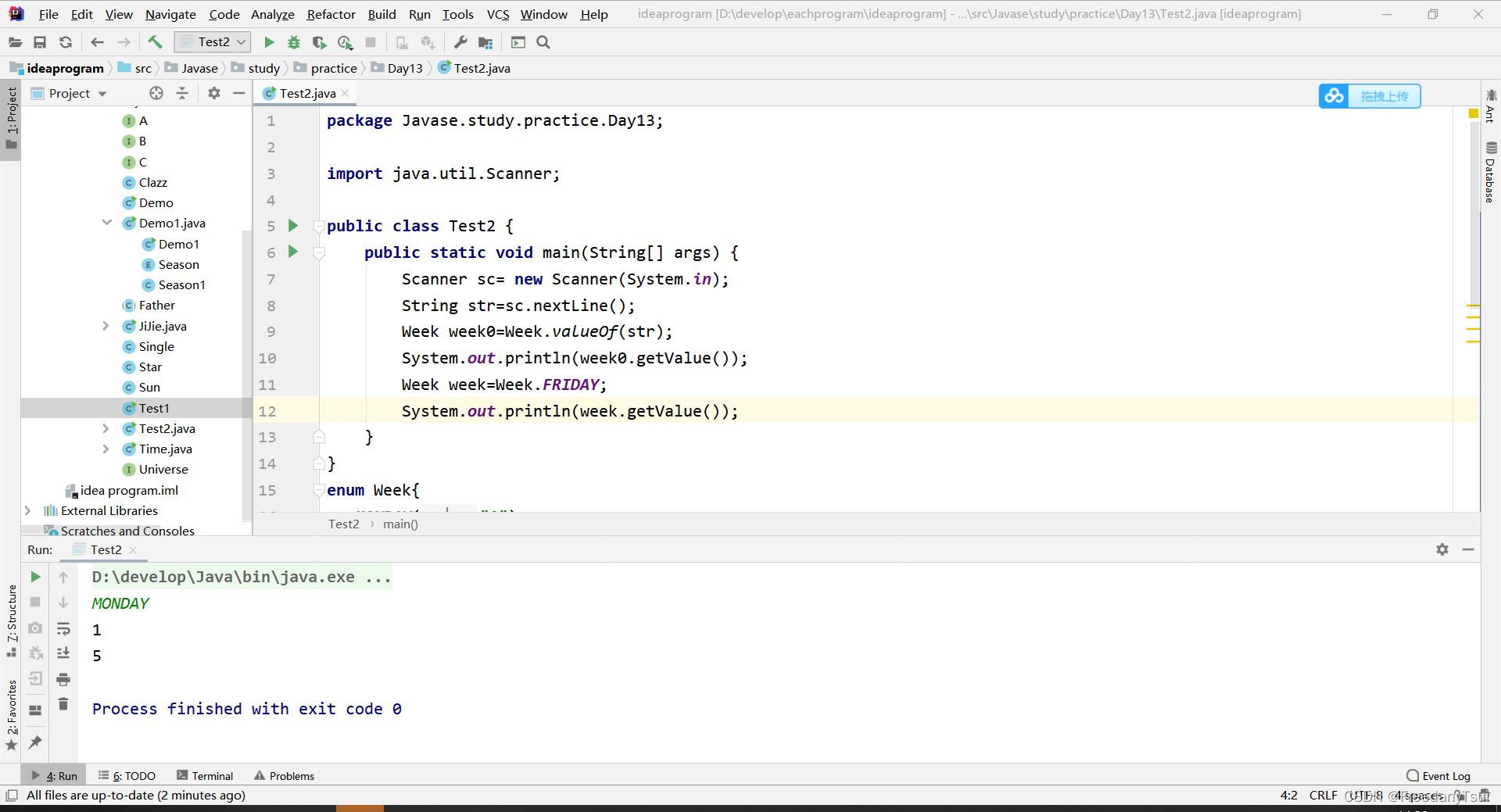1501x812 pixels.
Task: Click the practice breadcrumb folder
Action: pos(325,68)
